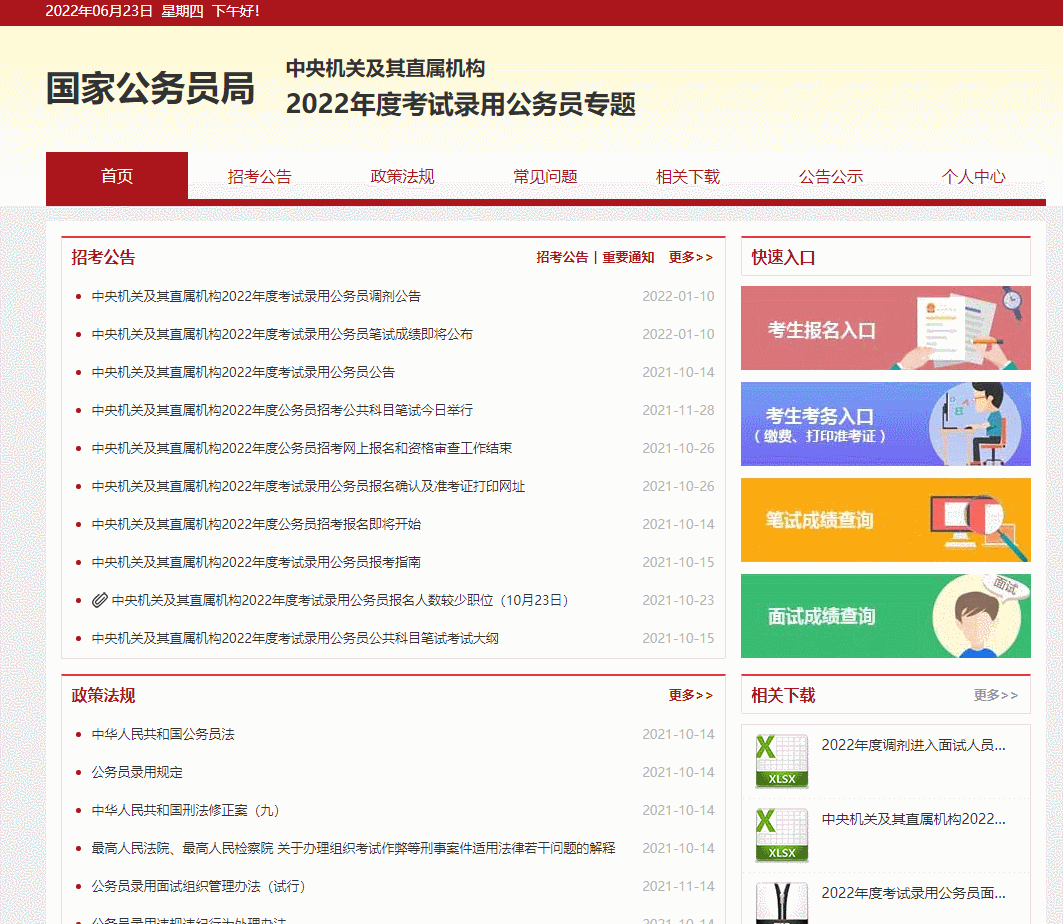Open 公共科目笔试今日举行 announcement
This screenshot has height=924, width=1063.
coord(282,410)
